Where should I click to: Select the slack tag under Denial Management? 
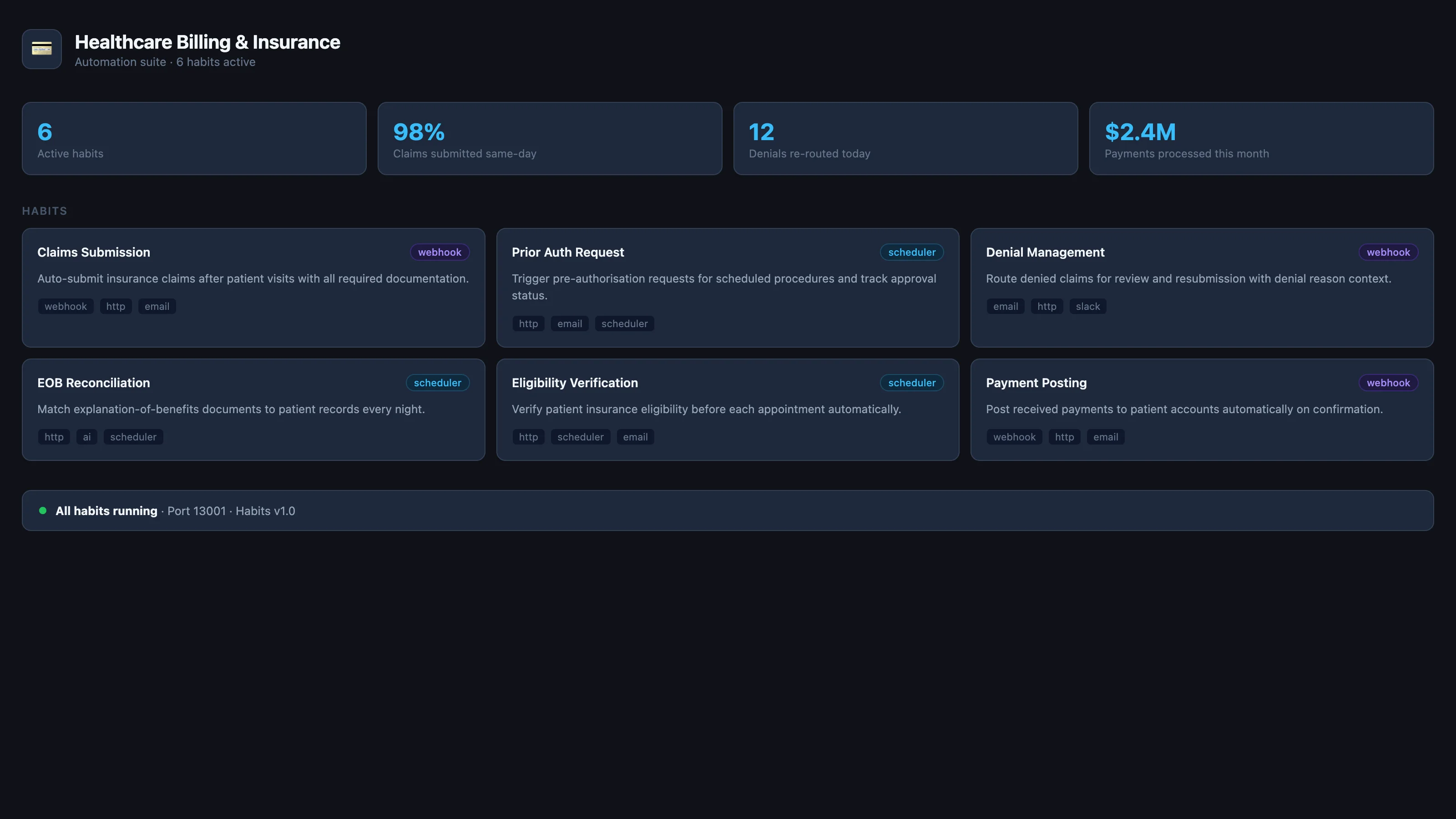tap(1088, 306)
